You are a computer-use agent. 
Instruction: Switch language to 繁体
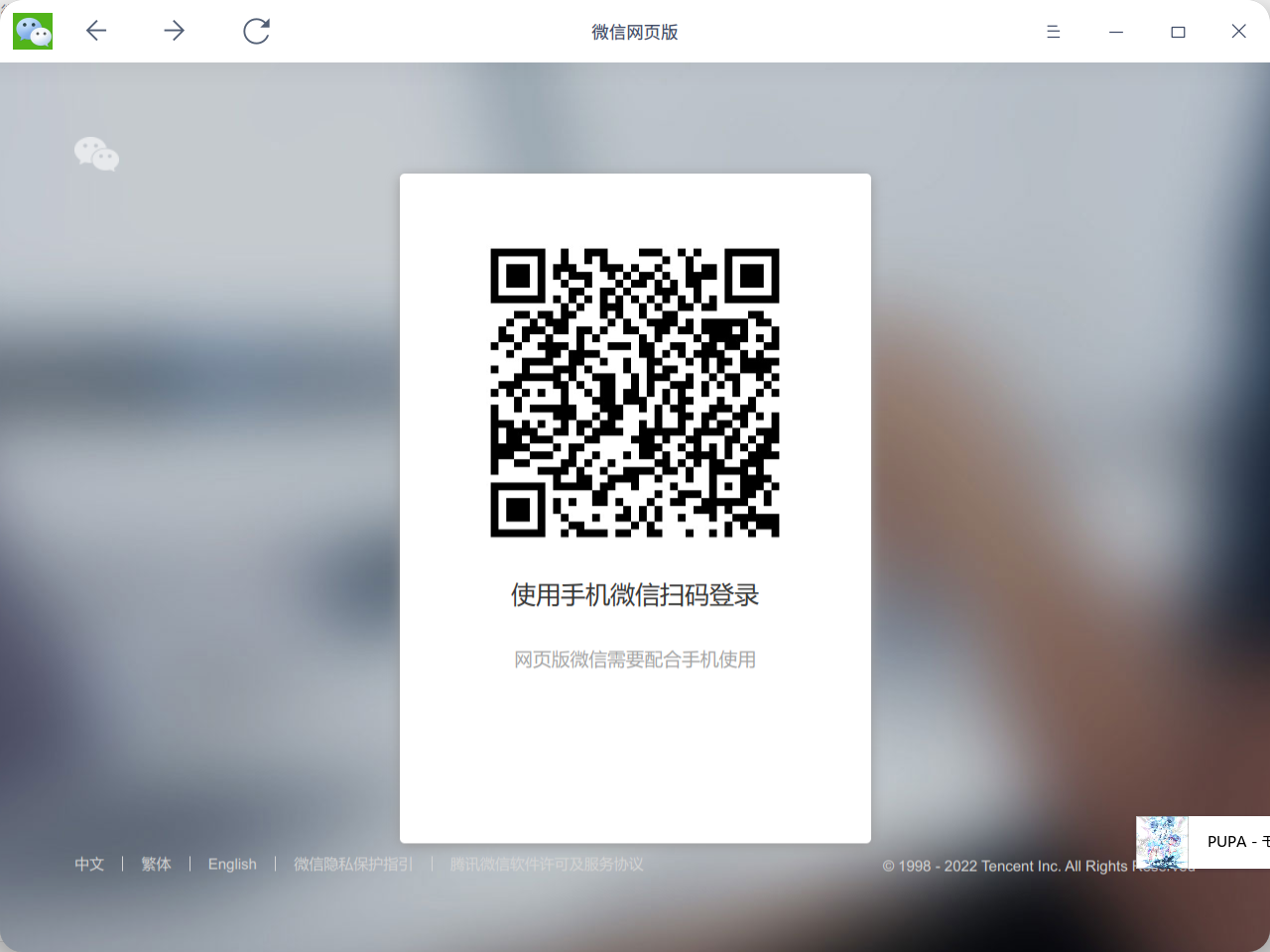point(156,864)
